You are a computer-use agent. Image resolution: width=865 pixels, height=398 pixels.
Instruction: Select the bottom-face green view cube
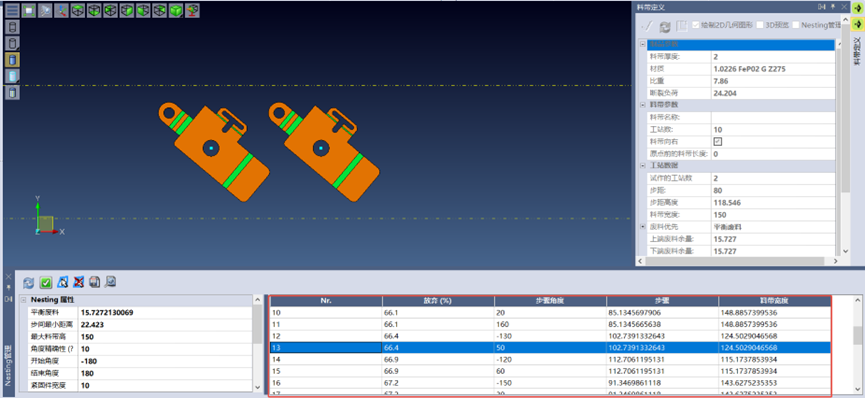click(x=94, y=10)
